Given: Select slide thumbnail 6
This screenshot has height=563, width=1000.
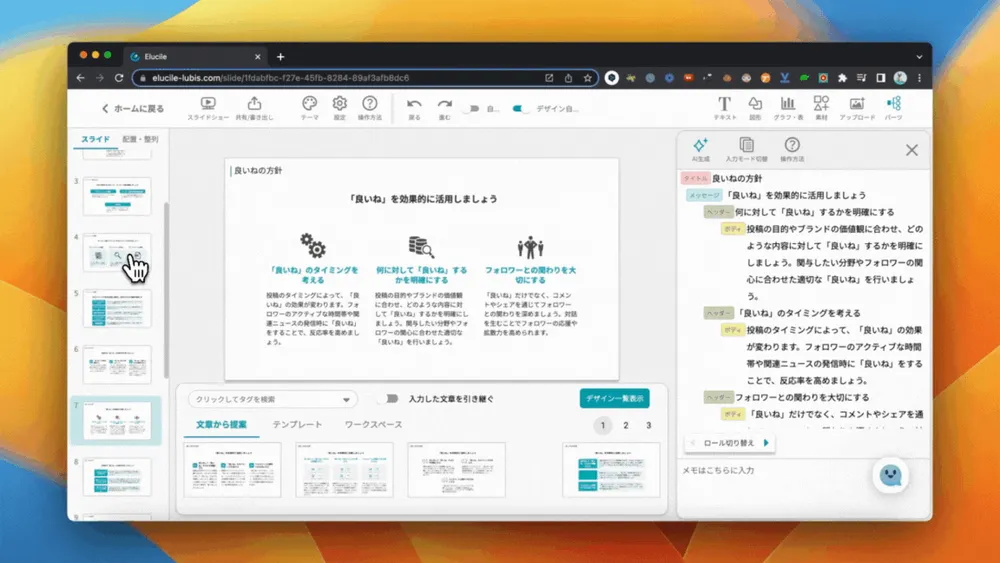Looking at the screenshot, I should coord(117,365).
